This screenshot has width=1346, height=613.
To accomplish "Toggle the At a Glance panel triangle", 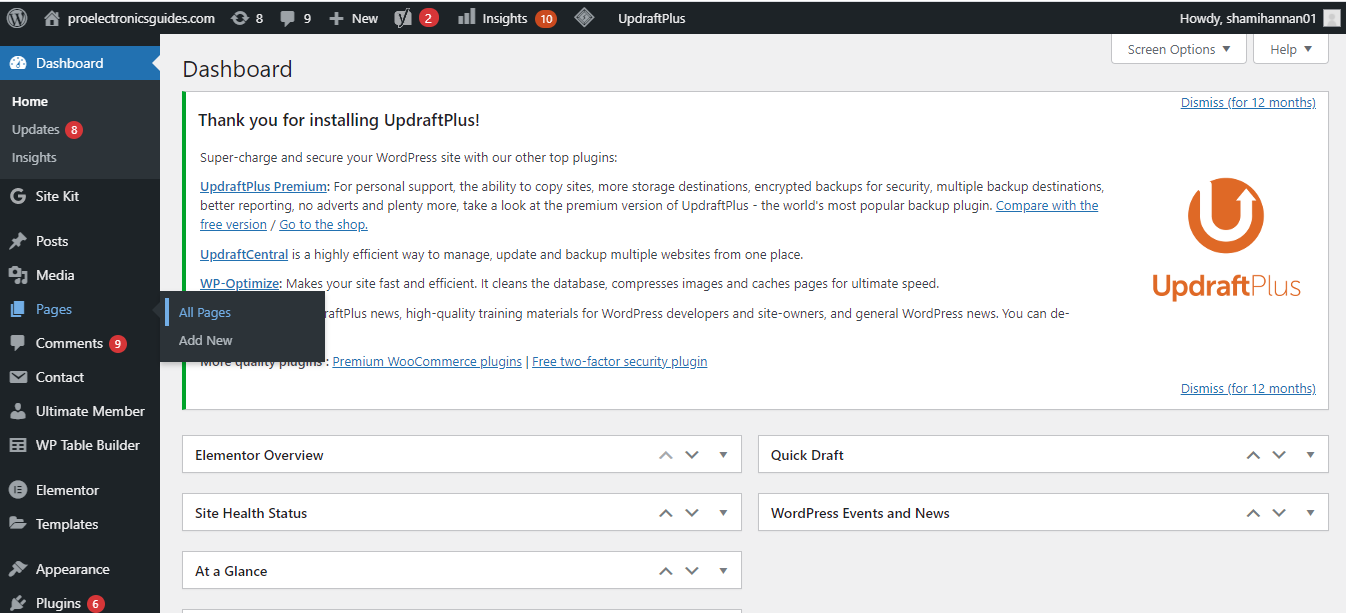I will [723, 571].
